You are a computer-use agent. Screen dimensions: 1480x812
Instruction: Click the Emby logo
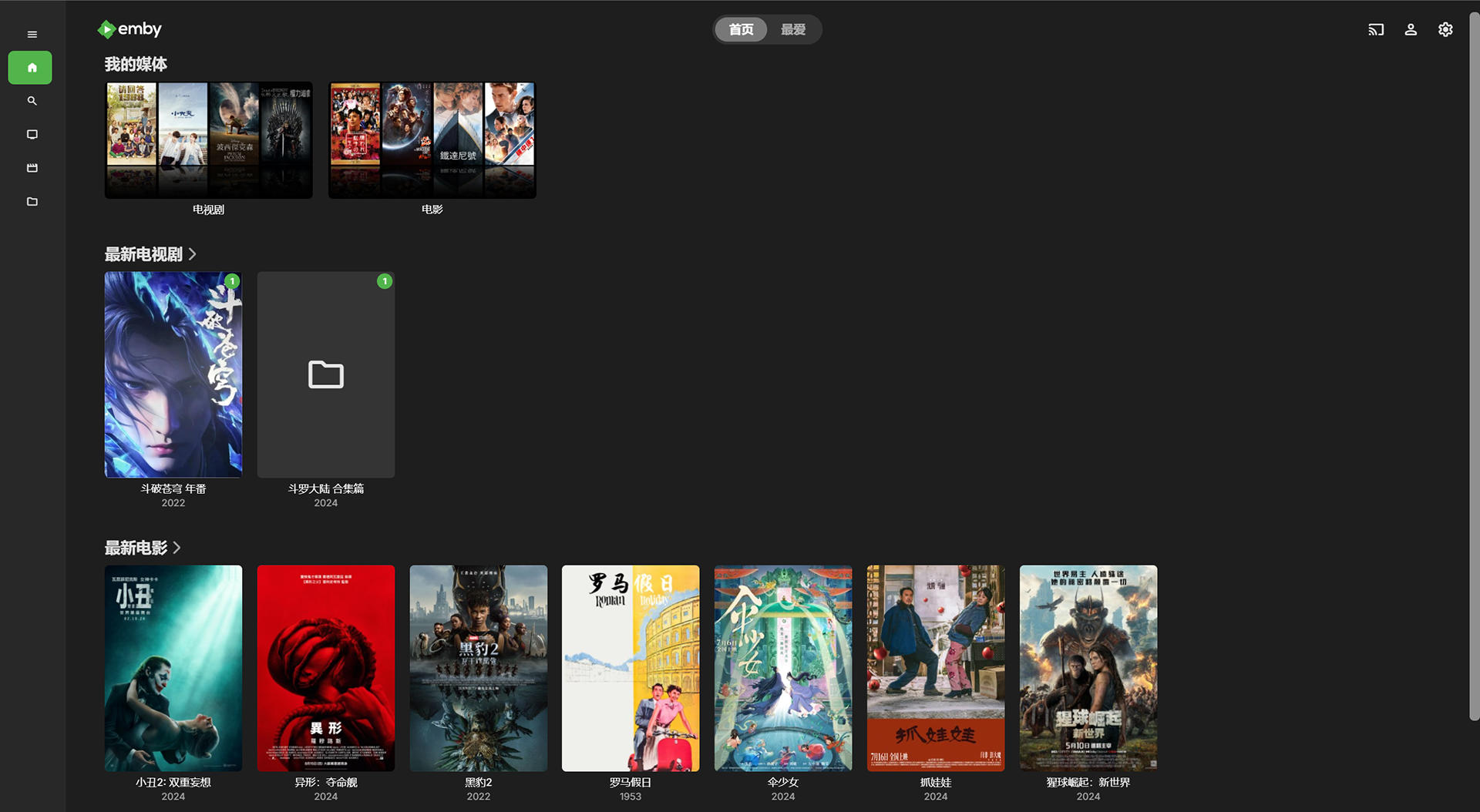click(x=129, y=29)
